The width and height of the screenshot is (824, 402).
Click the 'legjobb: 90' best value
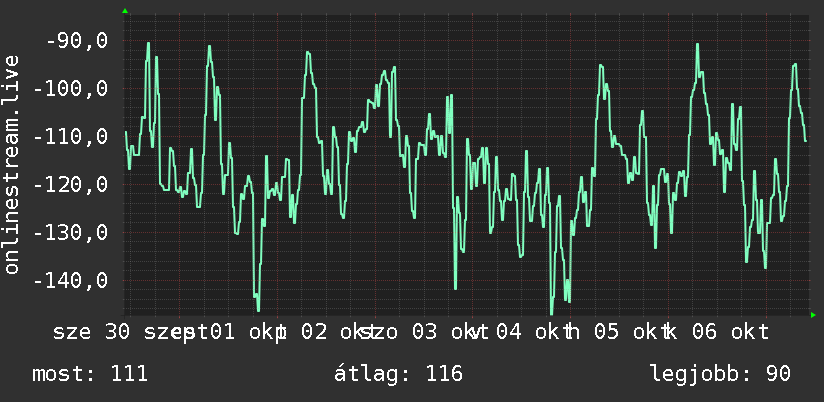720,374
